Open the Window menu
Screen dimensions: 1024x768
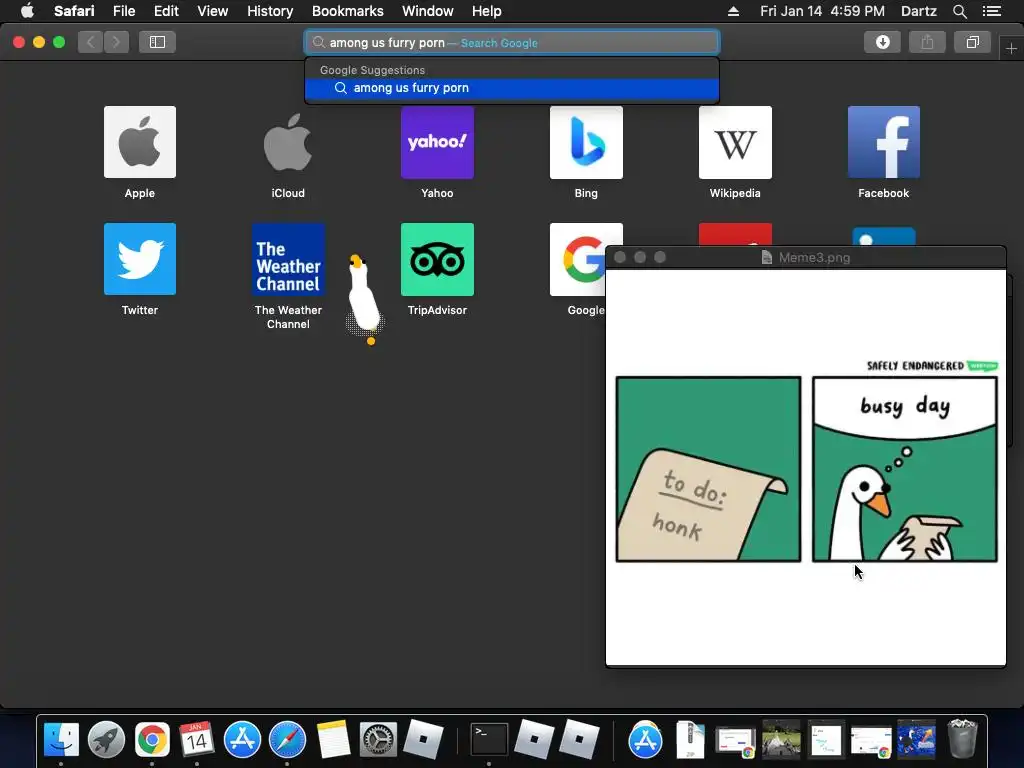tap(427, 11)
